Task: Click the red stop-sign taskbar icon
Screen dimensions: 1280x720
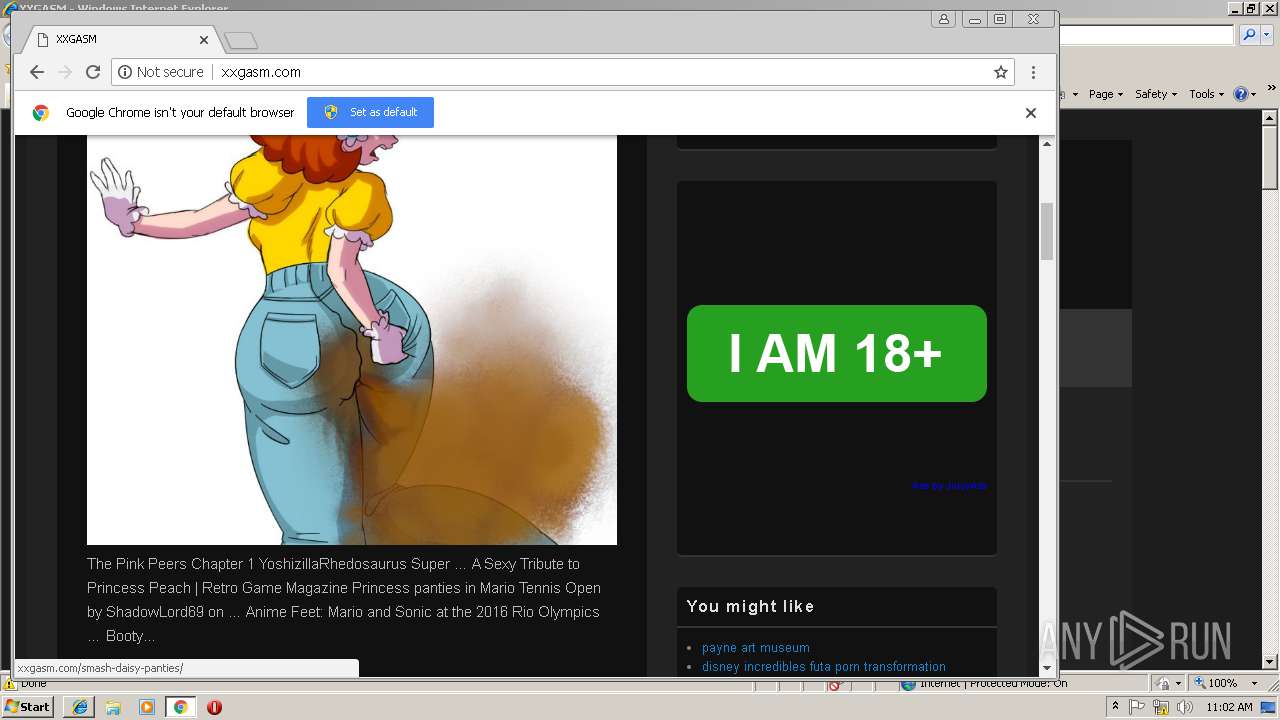Action: click(214, 707)
